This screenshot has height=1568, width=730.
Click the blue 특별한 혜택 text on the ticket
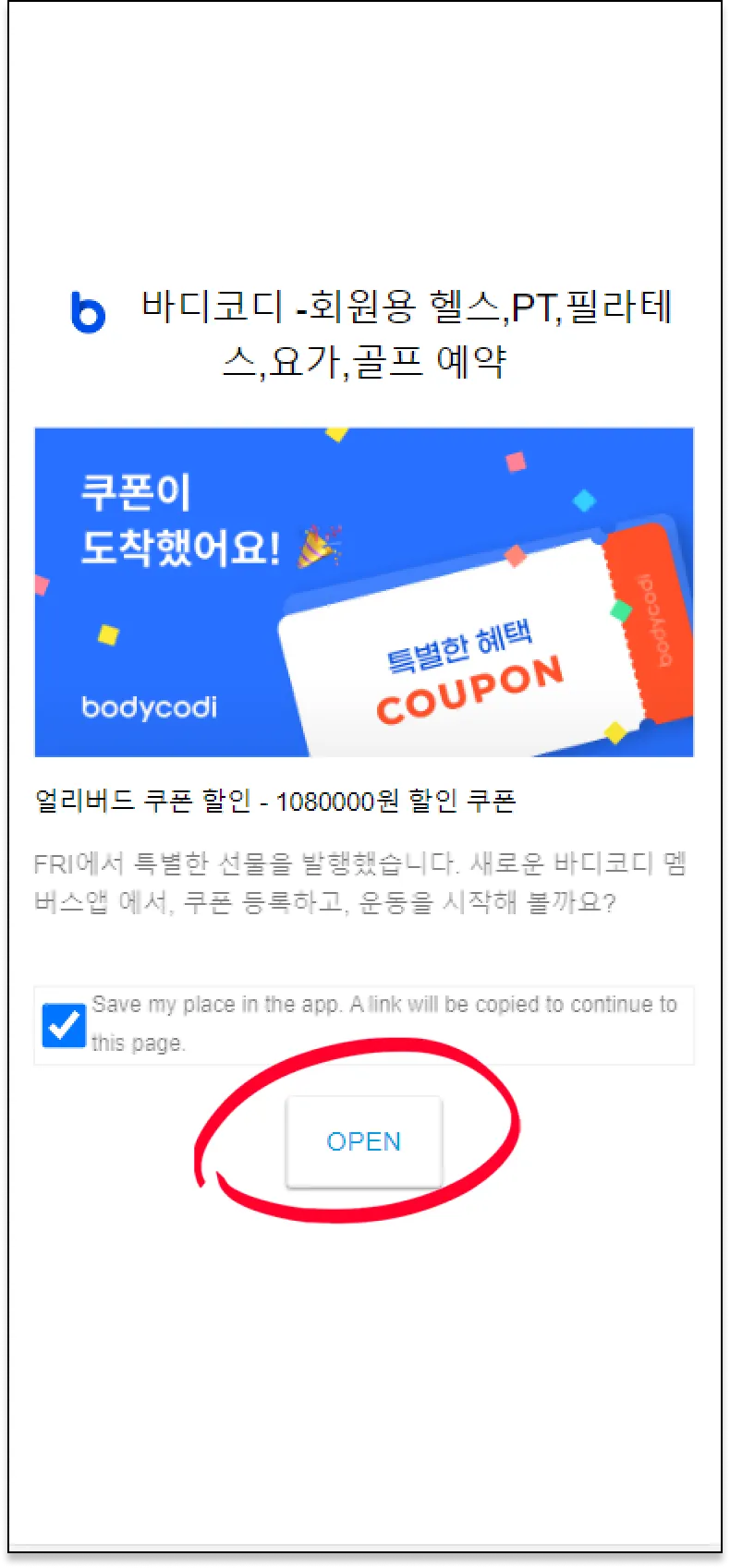pyautogui.click(x=459, y=647)
